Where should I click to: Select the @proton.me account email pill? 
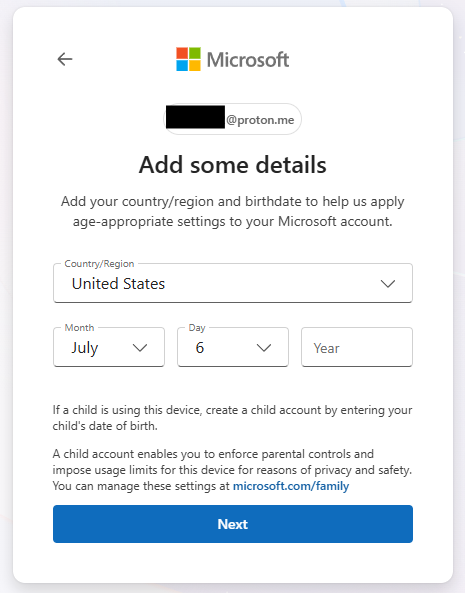232,119
